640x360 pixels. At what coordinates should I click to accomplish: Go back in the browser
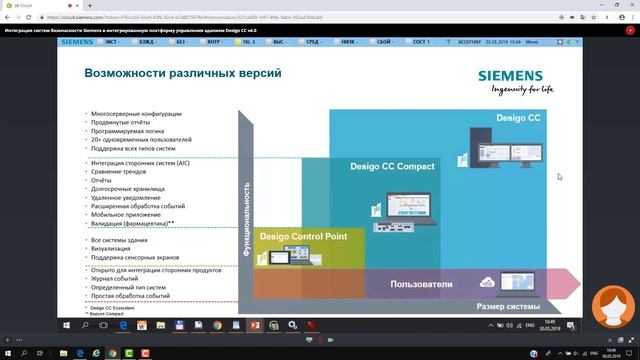coord(7,18)
